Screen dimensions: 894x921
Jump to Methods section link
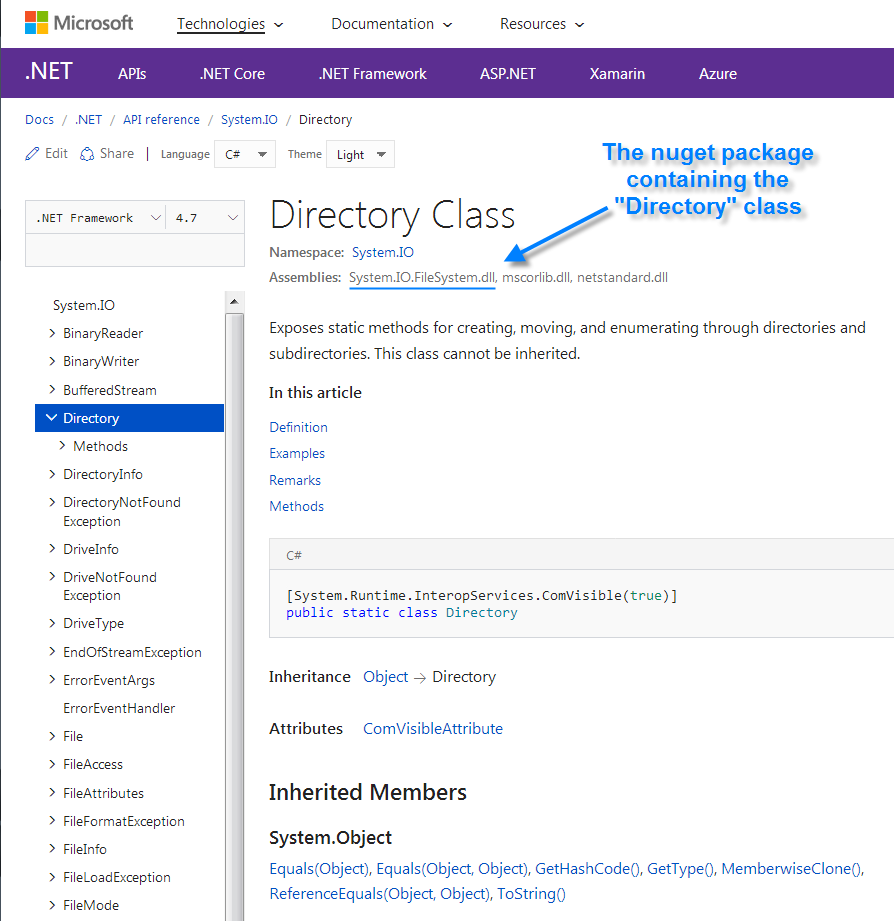pyautogui.click(x=297, y=506)
